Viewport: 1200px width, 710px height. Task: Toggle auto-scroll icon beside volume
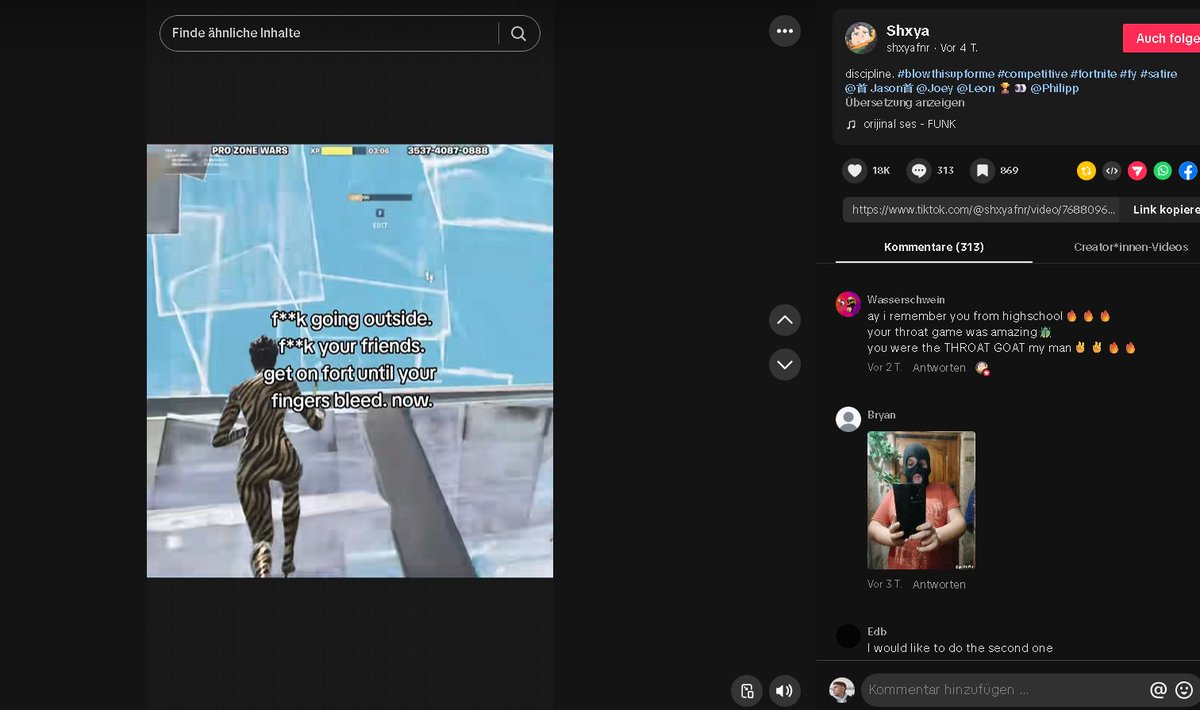pos(747,690)
